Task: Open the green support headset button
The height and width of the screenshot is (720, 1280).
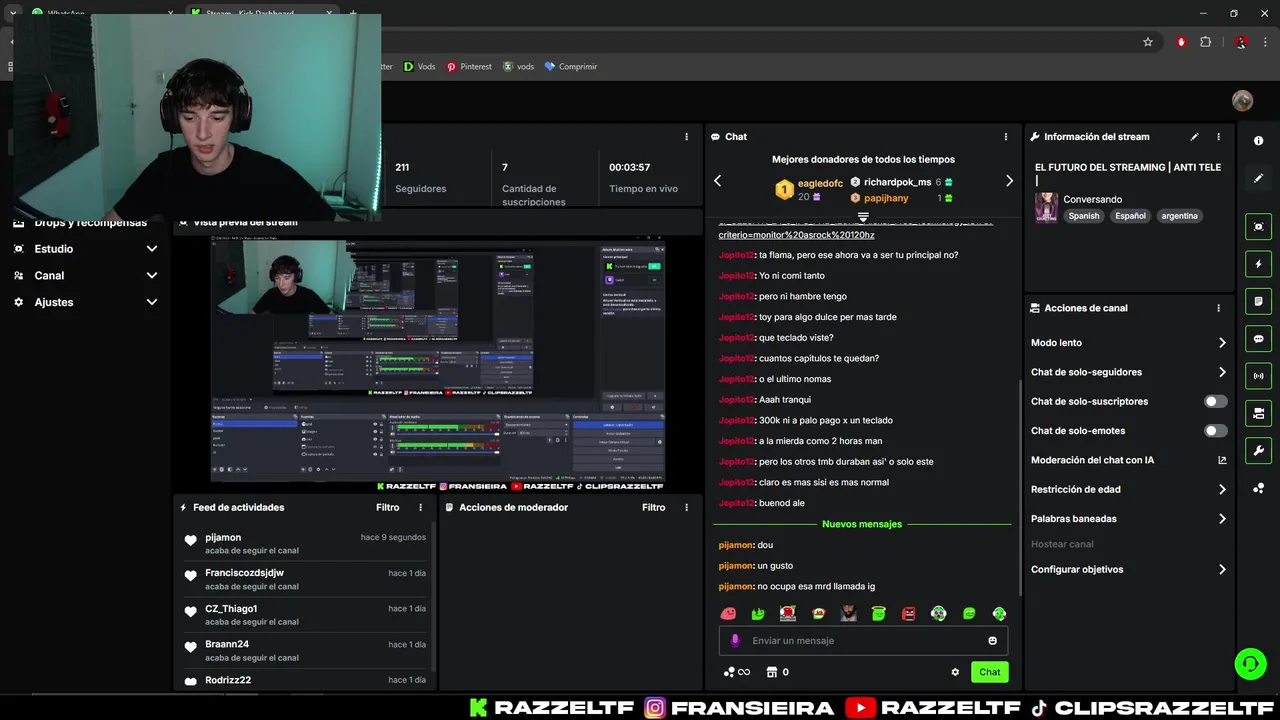Action: coord(1250,663)
